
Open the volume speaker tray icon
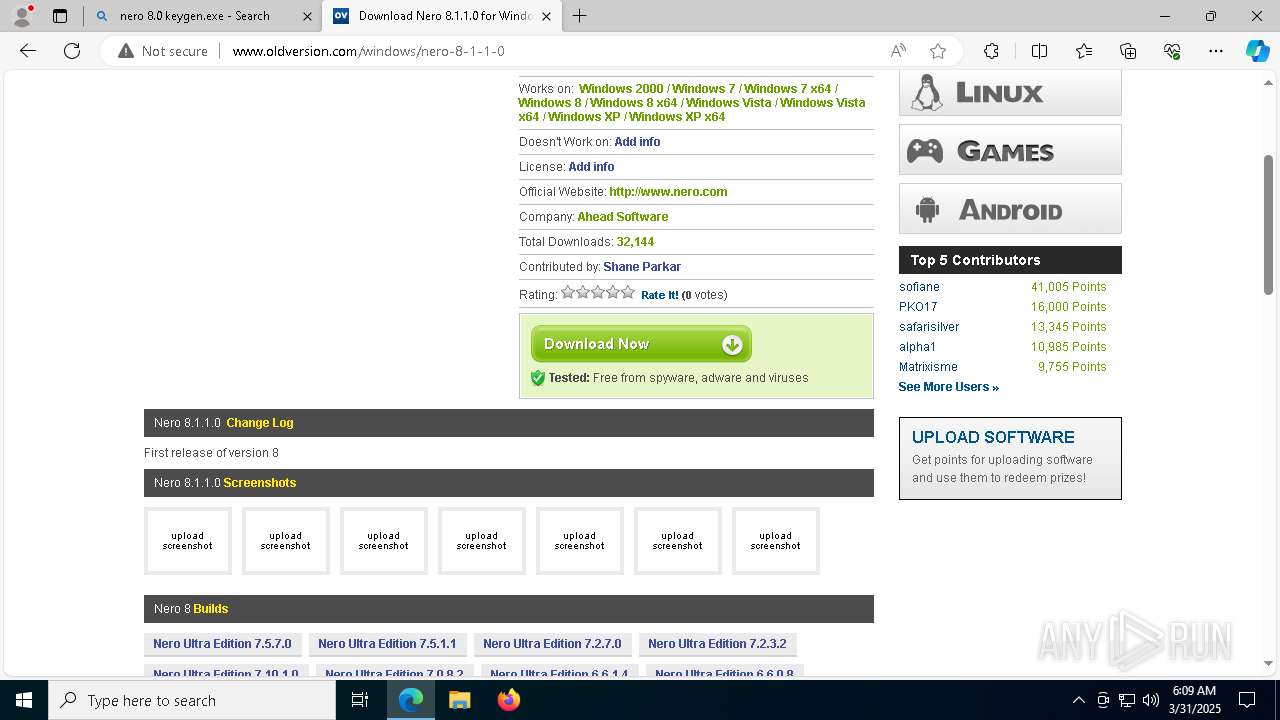point(1151,700)
